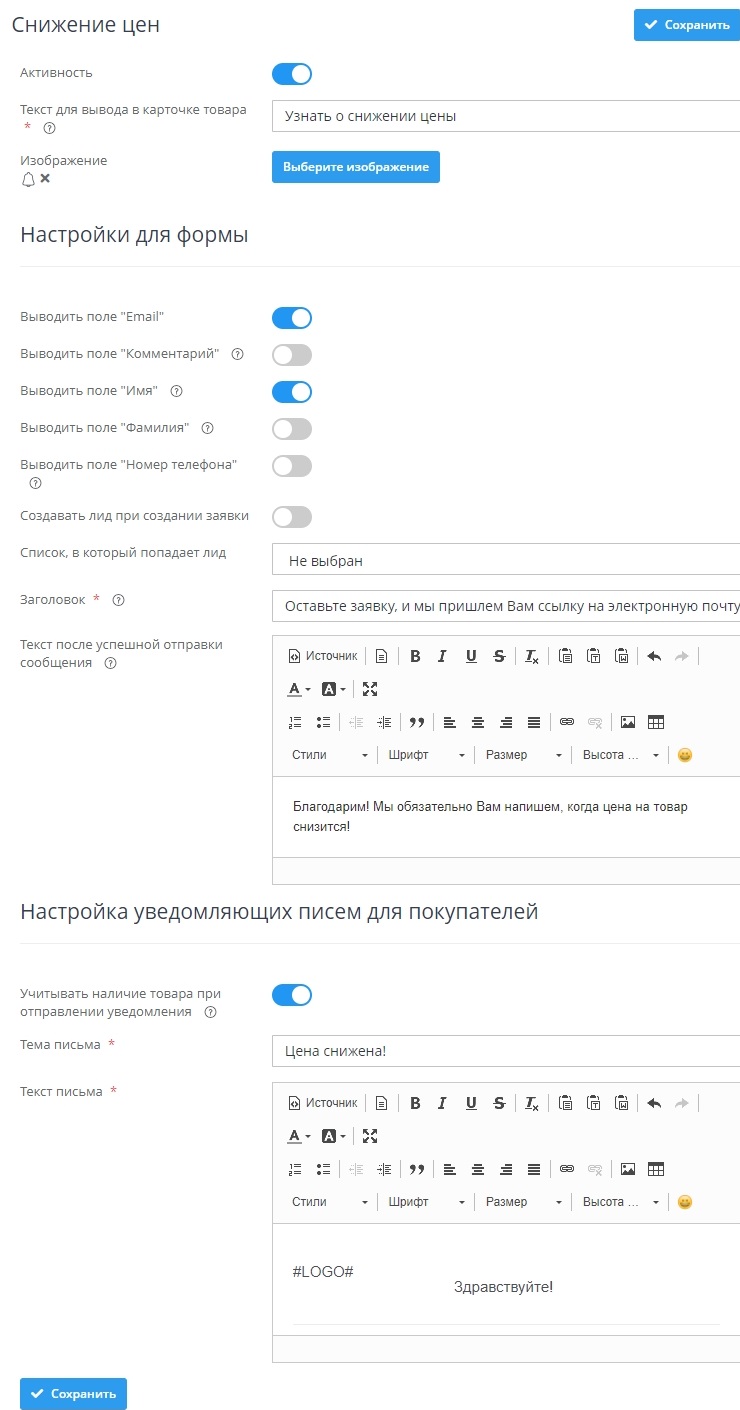Open lead list dropdown "Не выбран"

(x=505, y=561)
